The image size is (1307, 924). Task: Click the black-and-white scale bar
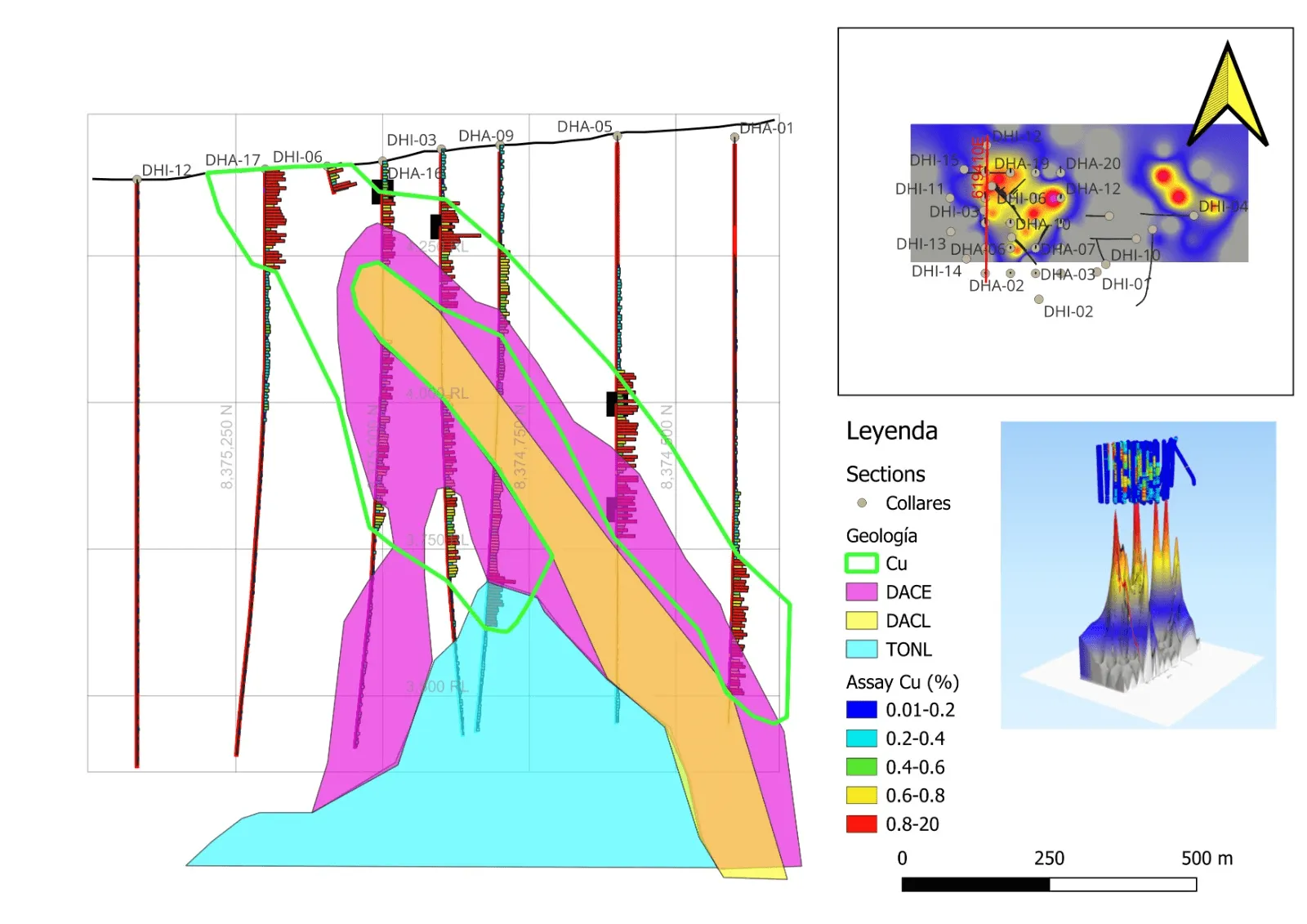[x=1049, y=884]
